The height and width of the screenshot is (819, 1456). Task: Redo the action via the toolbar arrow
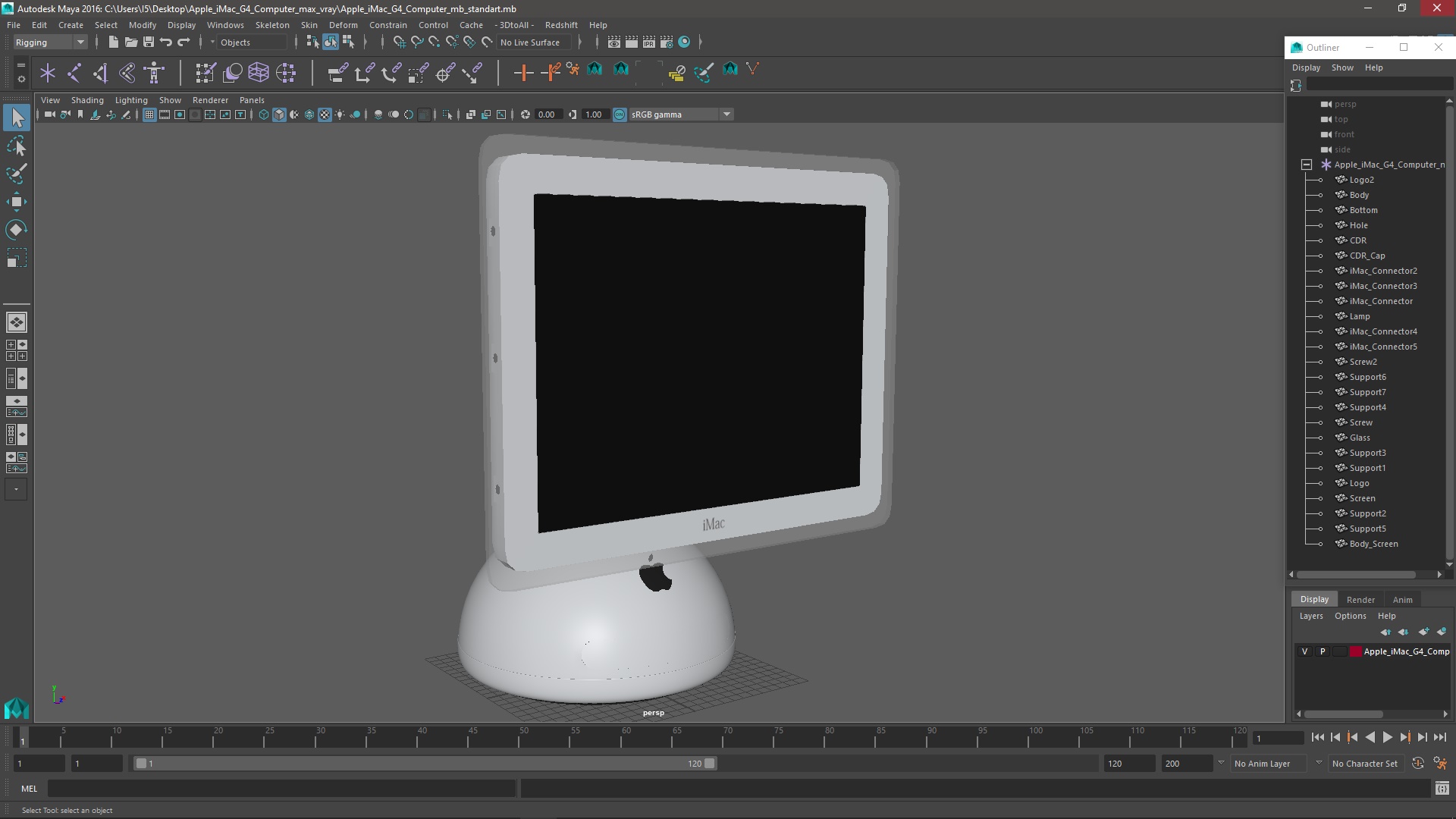(184, 42)
